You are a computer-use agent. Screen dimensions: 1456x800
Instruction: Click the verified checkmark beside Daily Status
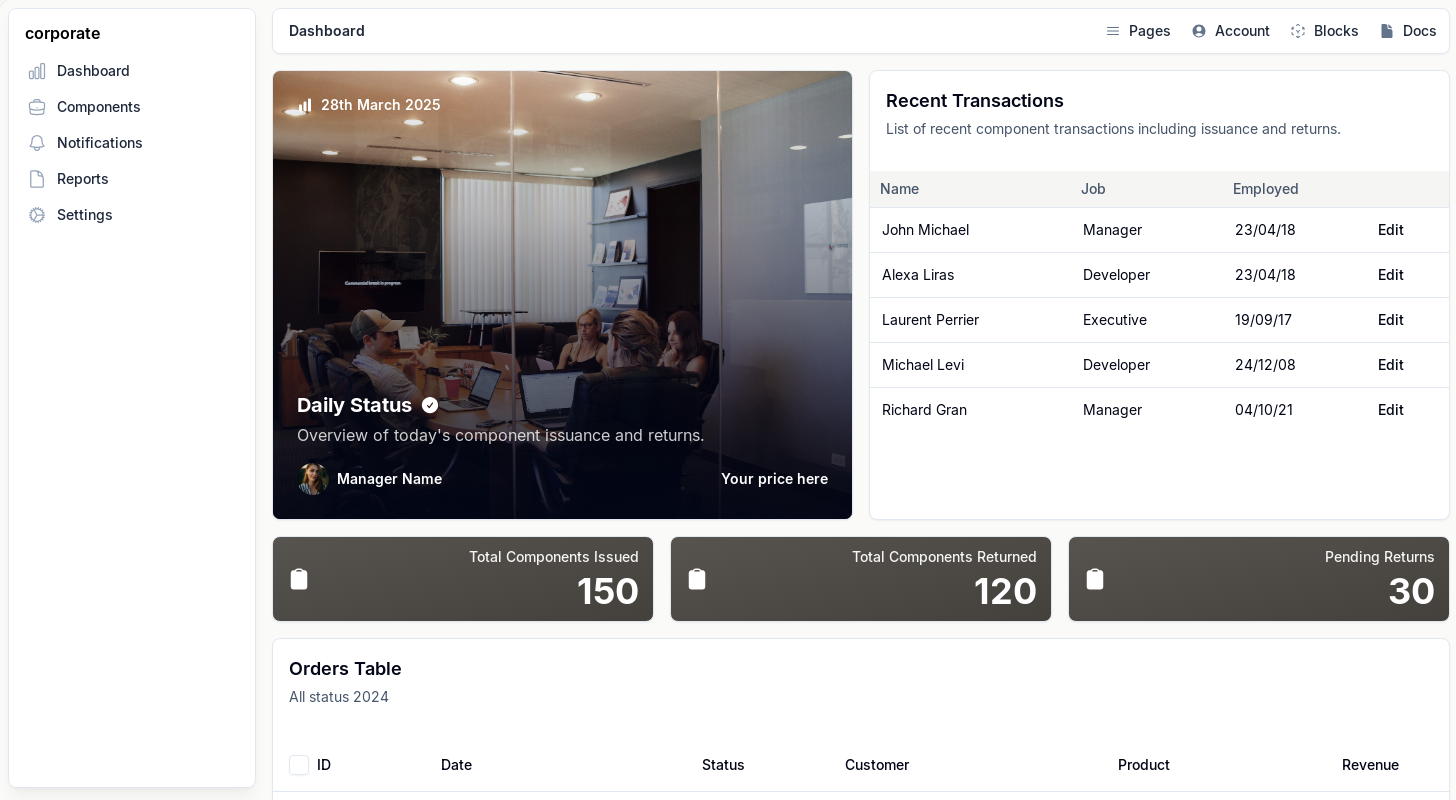coord(430,405)
